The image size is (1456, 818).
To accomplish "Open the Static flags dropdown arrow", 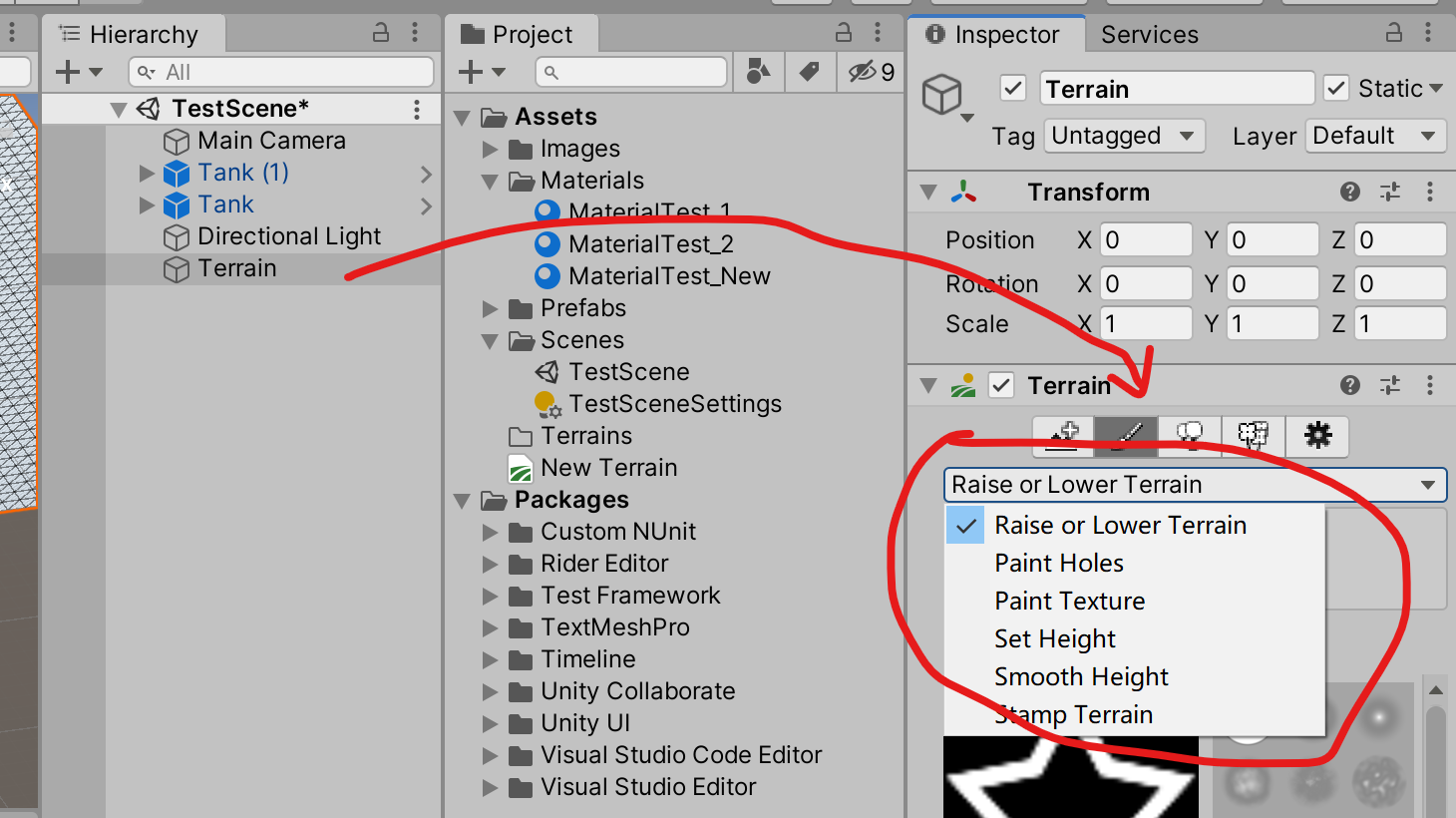I will click(x=1436, y=88).
